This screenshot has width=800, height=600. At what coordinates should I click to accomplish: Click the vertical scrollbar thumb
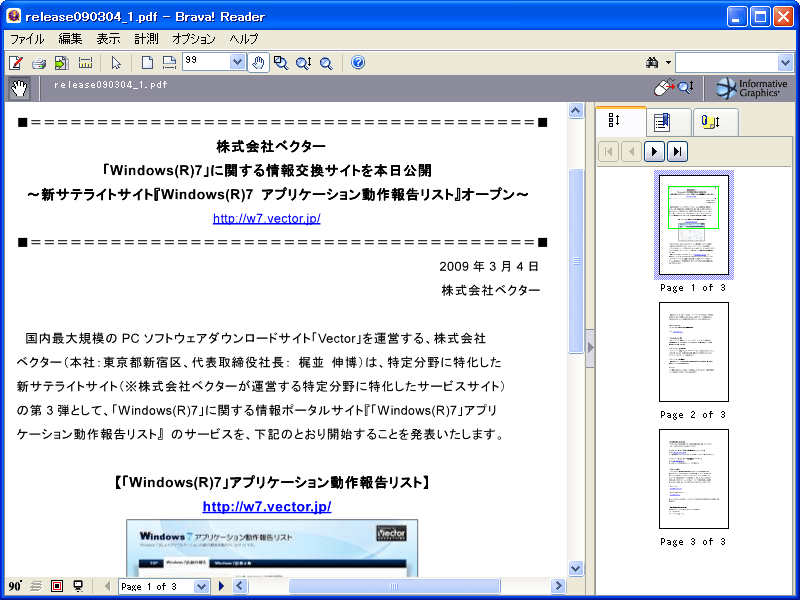[576, 261]
